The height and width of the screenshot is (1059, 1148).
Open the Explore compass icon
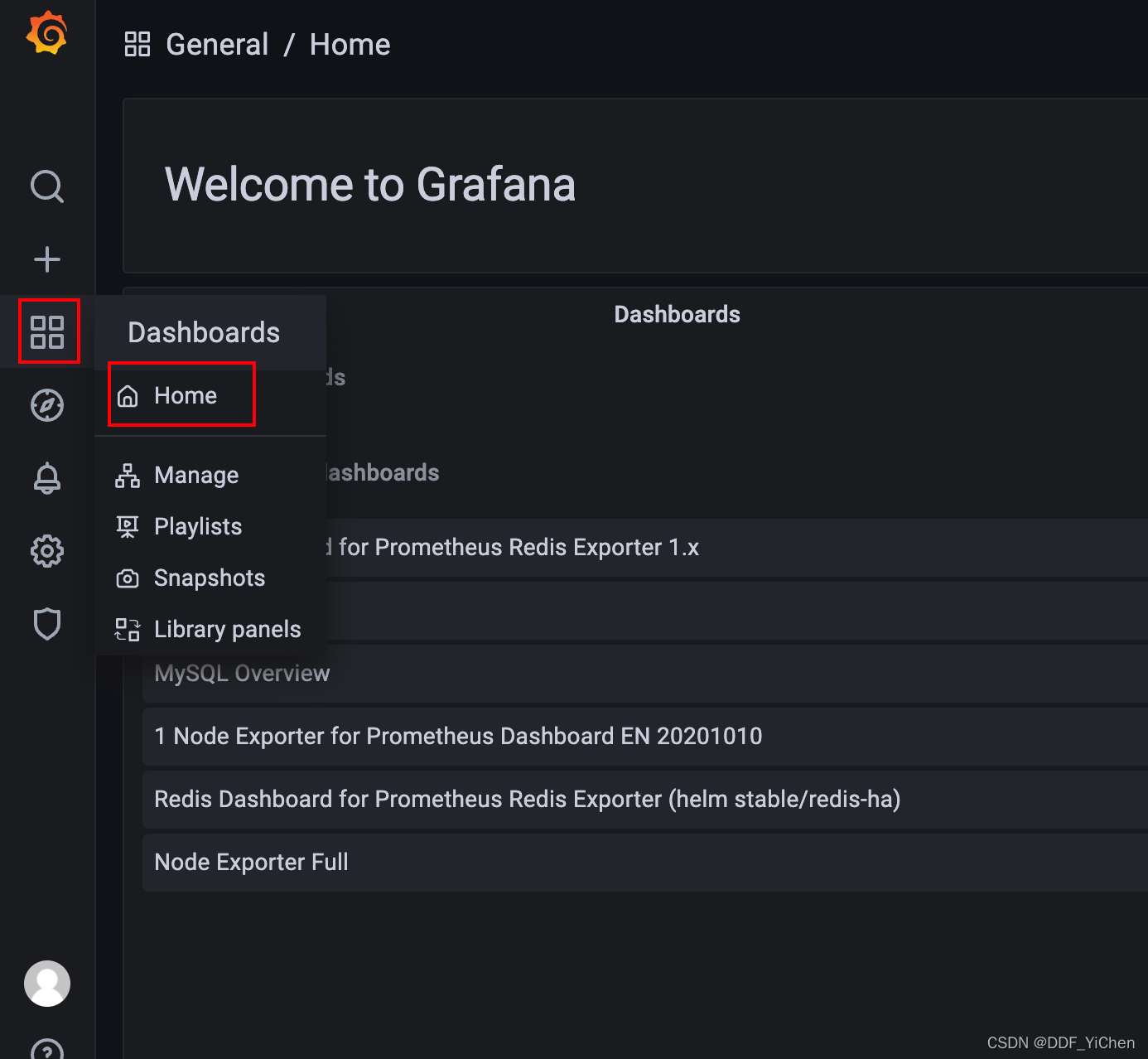47,405
